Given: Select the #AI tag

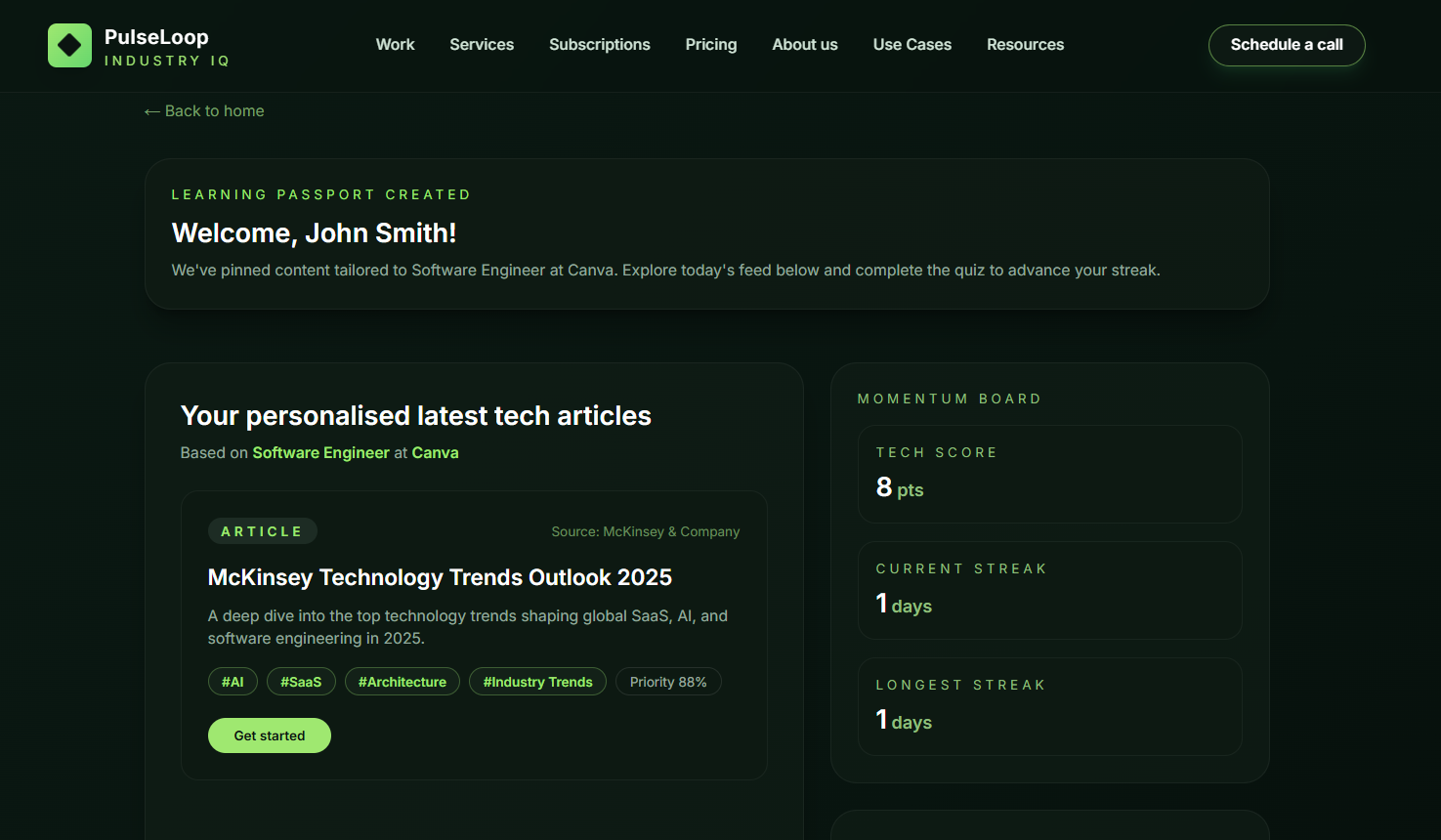Looking at the screenshot, I should coord(233,682).
